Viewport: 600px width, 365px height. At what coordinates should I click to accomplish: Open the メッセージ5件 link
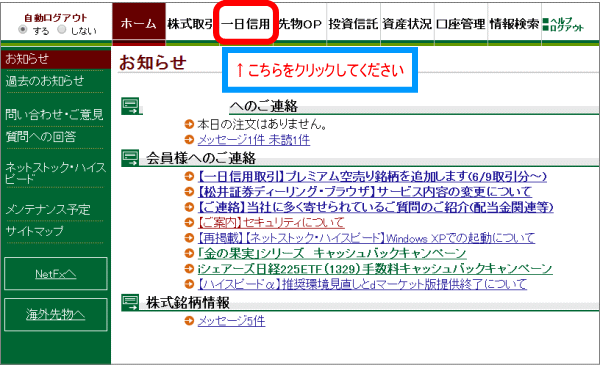click(x=232, y=321)
